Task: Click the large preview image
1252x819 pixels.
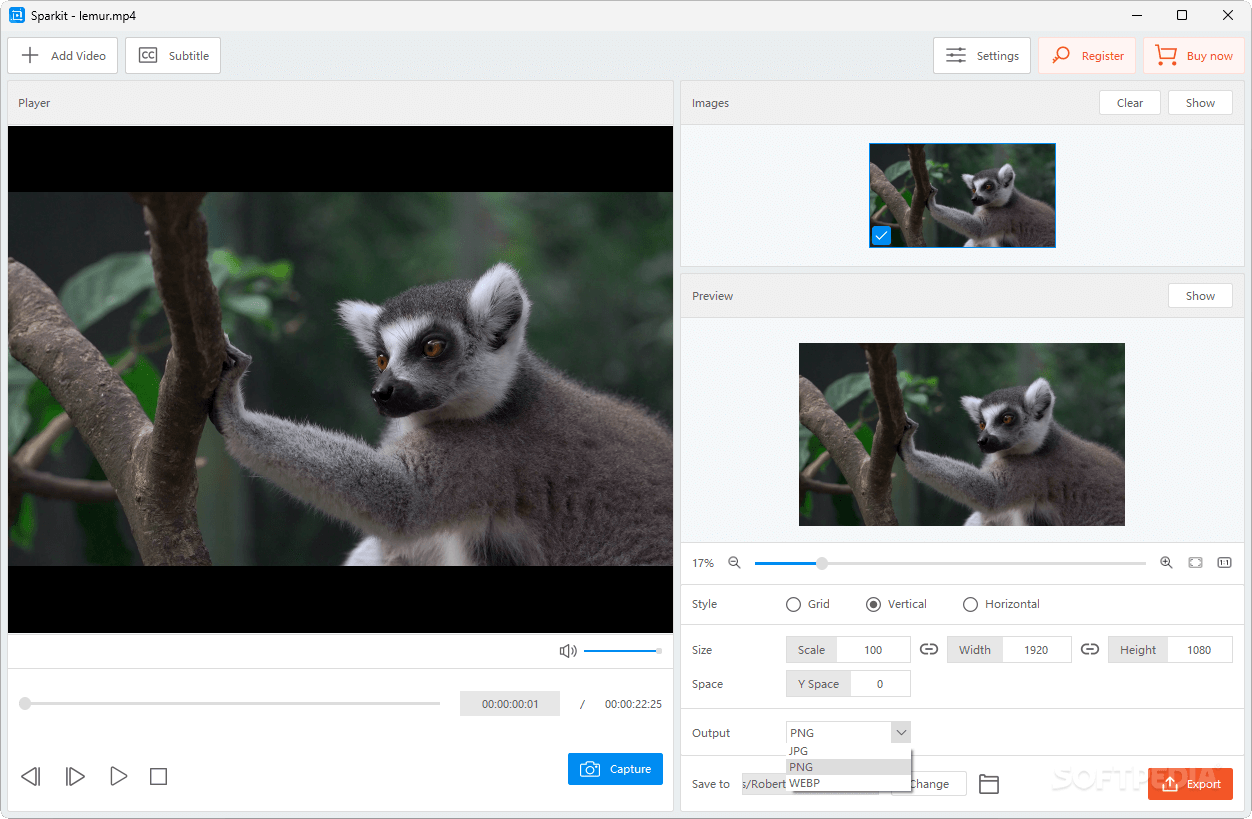Action: (x=962, y=434)
